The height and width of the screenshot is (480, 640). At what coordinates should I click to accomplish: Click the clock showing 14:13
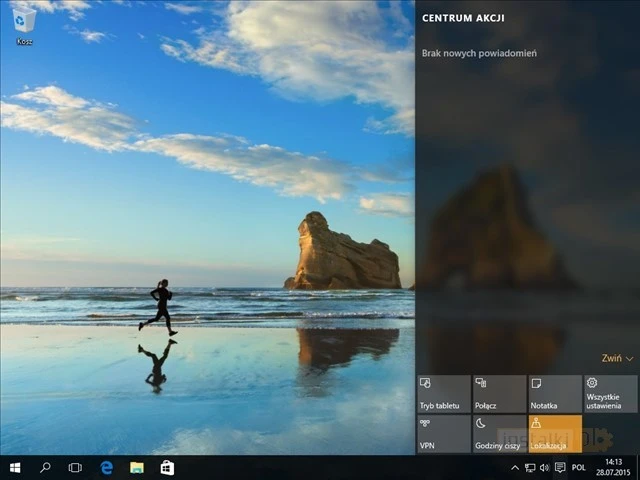(614, 467)
